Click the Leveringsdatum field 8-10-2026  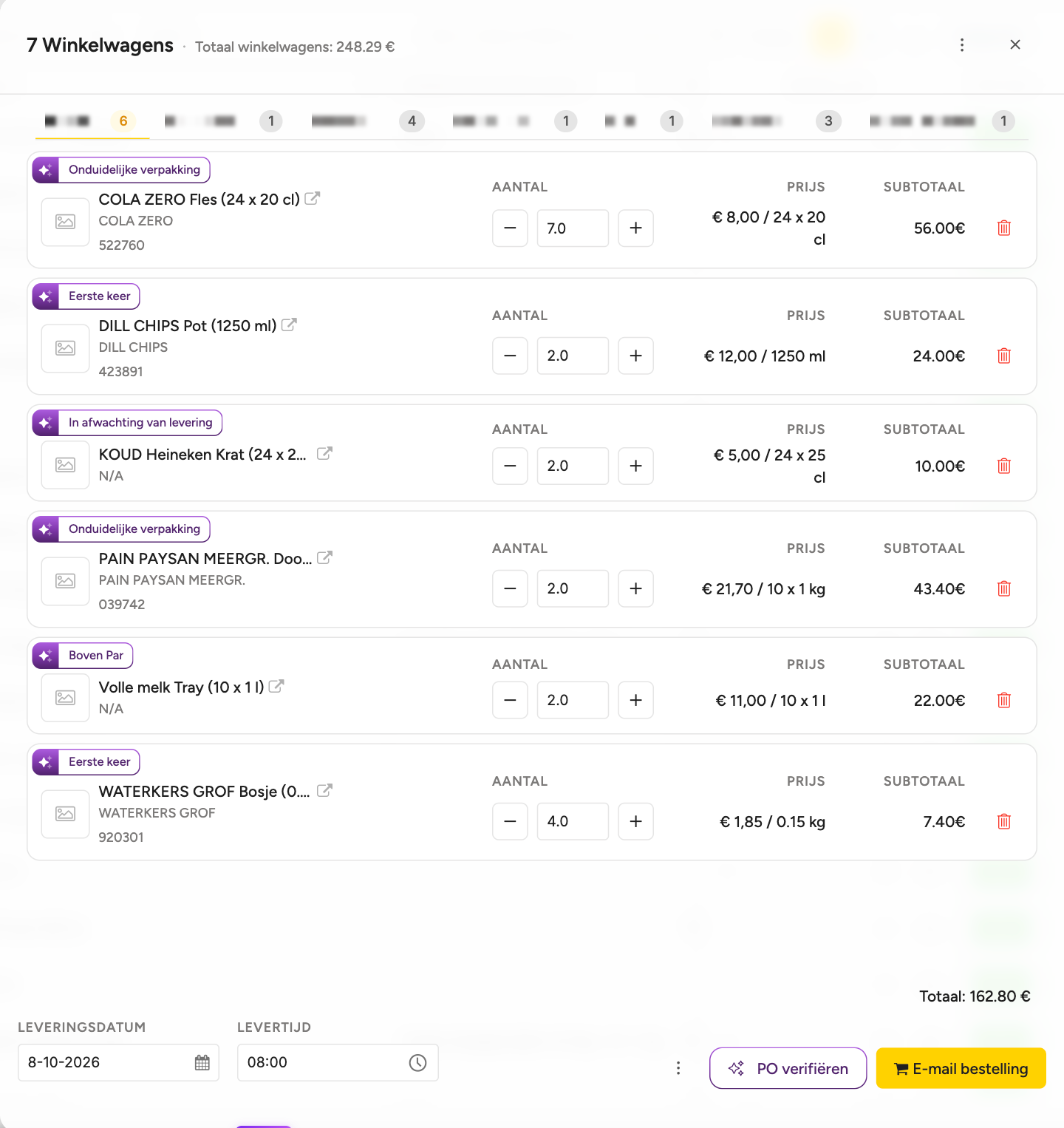point(119,1063)
